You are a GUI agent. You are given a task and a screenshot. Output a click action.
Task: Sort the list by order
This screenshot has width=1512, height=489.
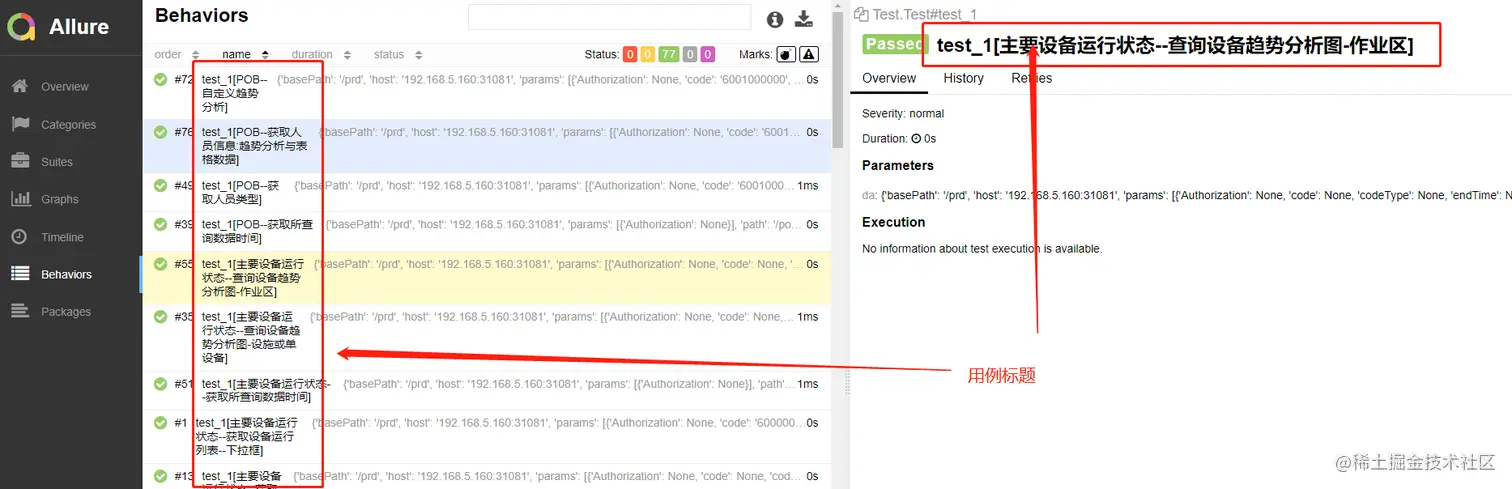(x=177, y=55)
